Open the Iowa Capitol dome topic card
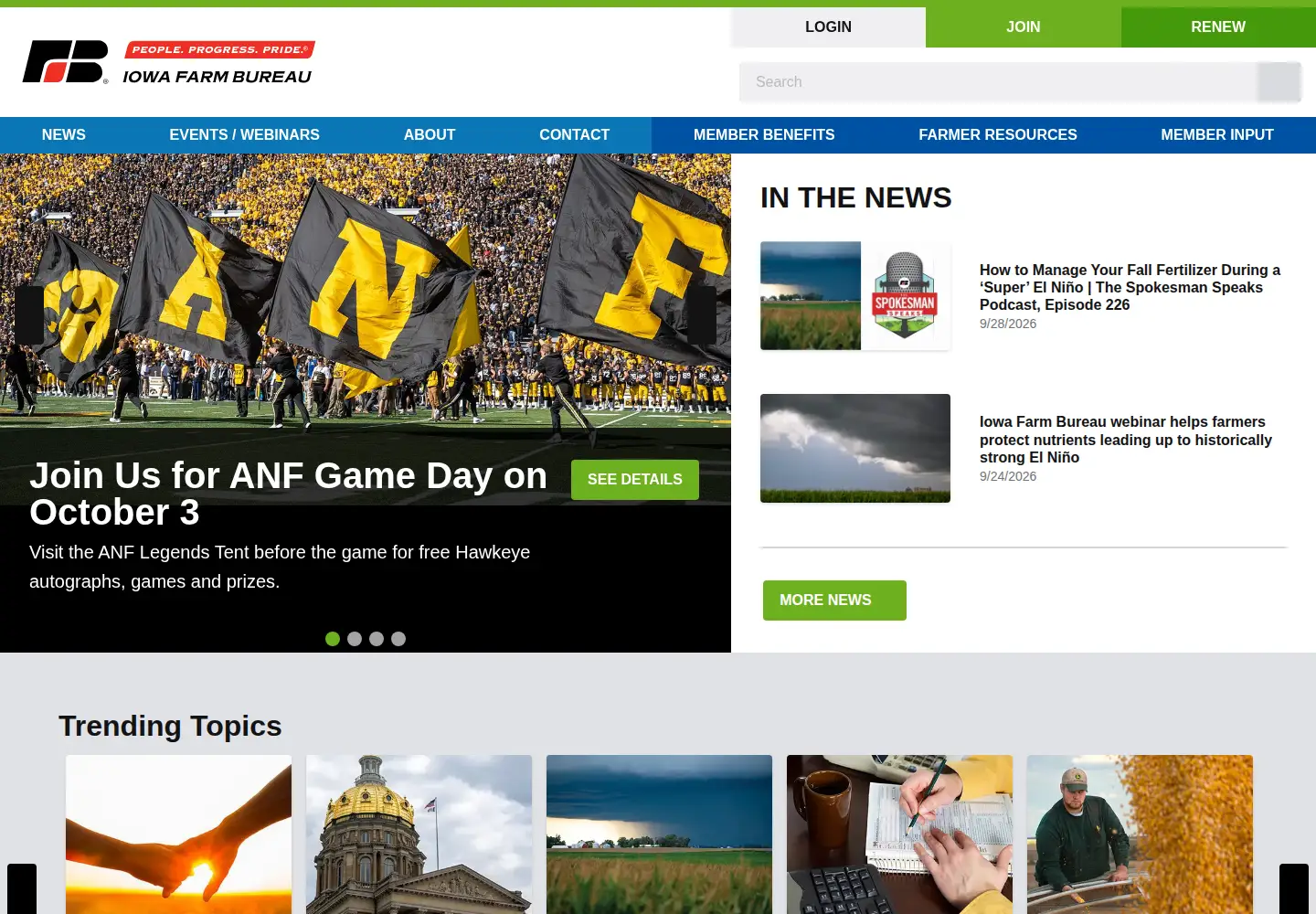Screen dimensions: 1316x914 (x=419, y=834)
